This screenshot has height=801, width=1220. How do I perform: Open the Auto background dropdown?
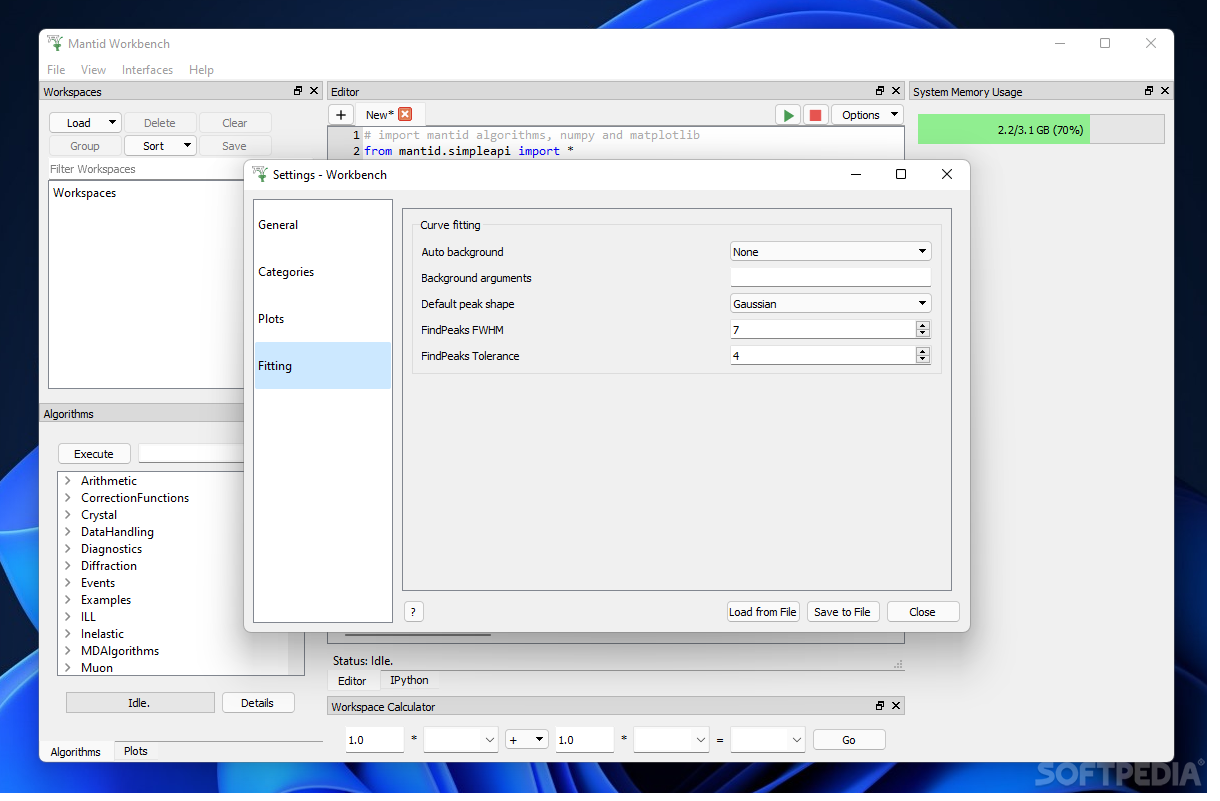831,252
